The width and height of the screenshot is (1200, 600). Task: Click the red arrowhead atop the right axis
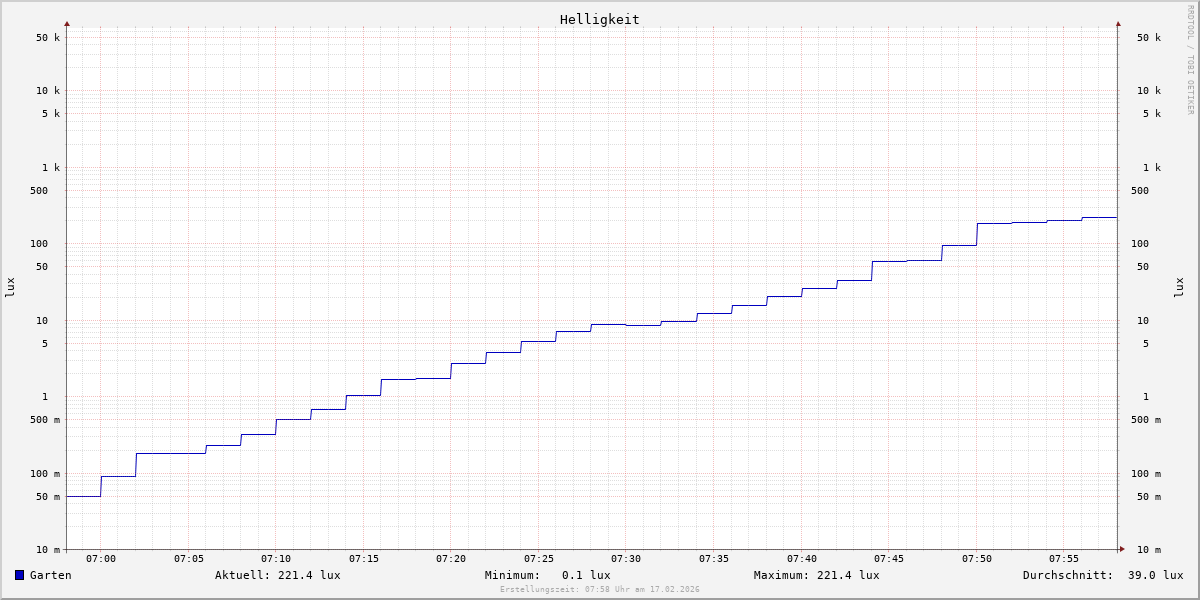(x=1118, y=23)
